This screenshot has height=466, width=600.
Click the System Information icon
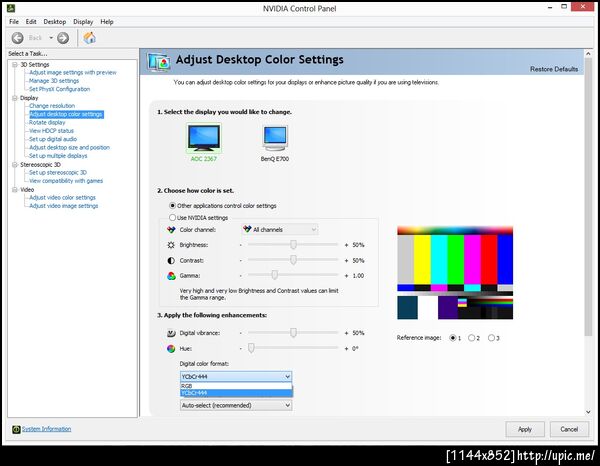click(x=16, y=429)
